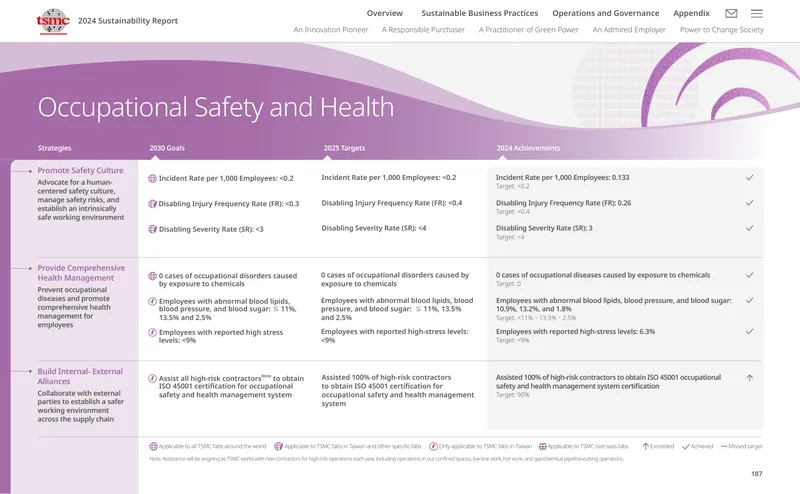The height and width of the screenshot is (494, 800).
Task: Click the Achieved checkmark legend icon
Action: pyautogui.click(x=686, y=447)
